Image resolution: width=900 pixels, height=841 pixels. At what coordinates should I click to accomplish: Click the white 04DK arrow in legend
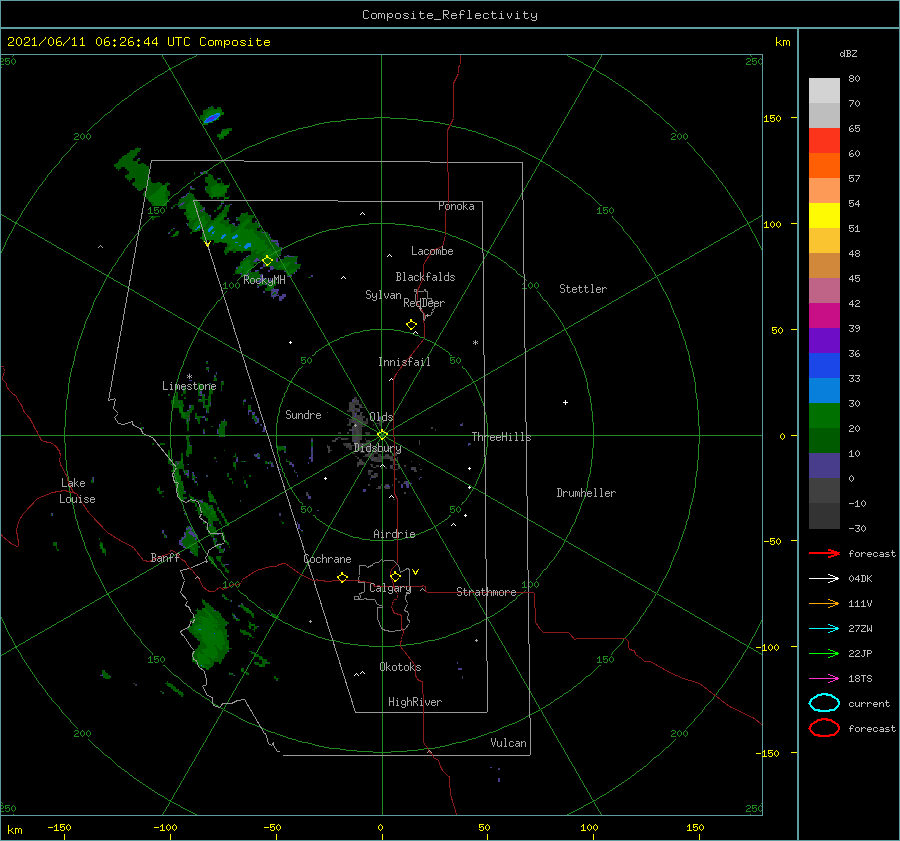point(824,578)
